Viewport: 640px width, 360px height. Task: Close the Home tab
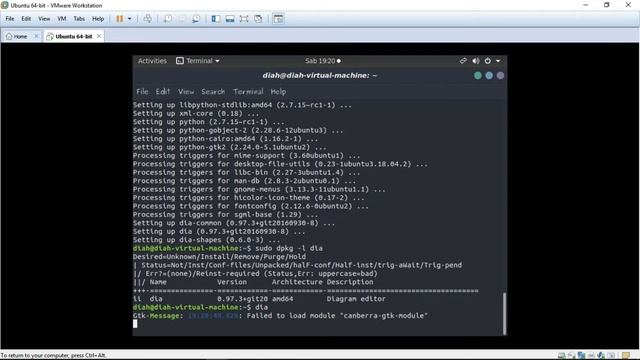[x=36, y=36]
